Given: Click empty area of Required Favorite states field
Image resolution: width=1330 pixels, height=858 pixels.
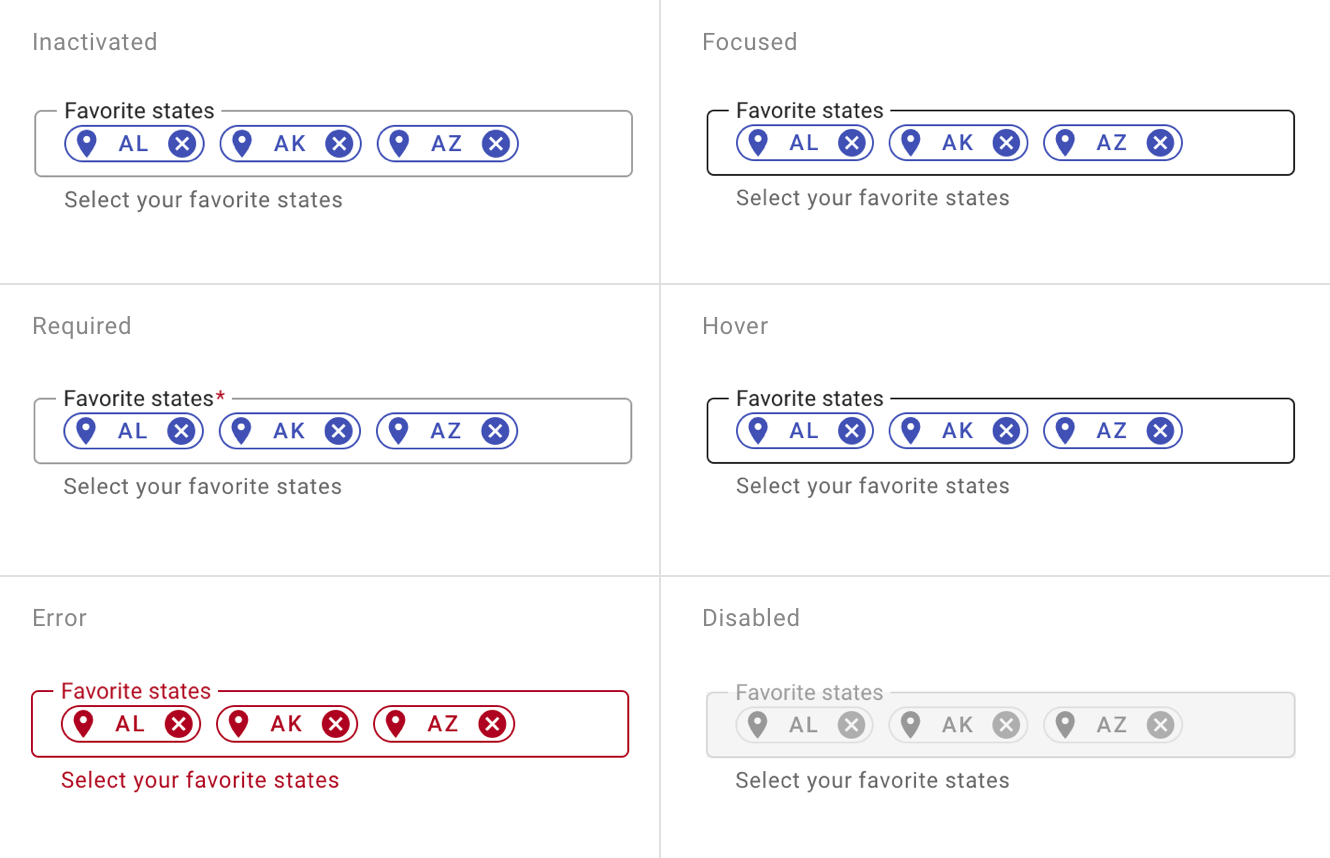Looking at the screenshot, I should [574, 431].
